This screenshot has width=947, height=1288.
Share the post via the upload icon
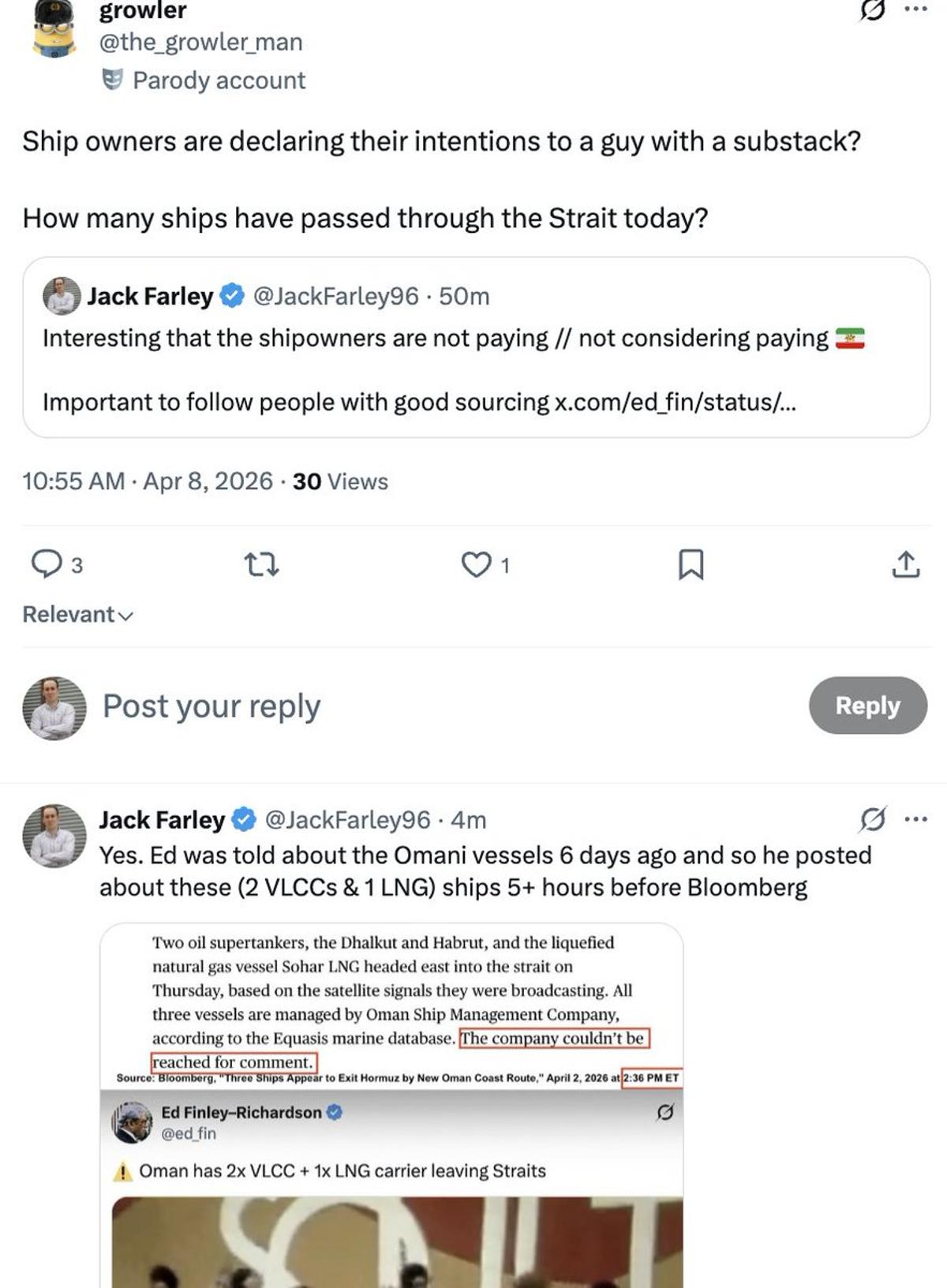coord(905,564)
